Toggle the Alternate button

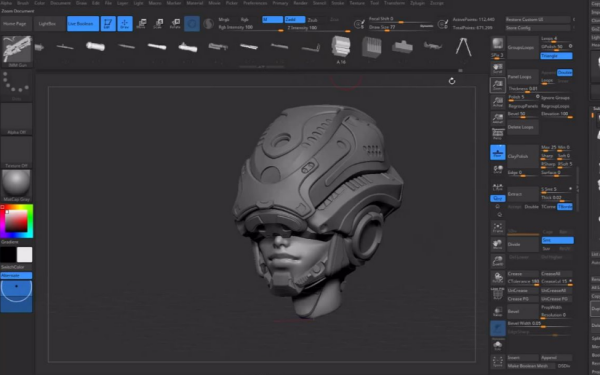click(16, 276)
